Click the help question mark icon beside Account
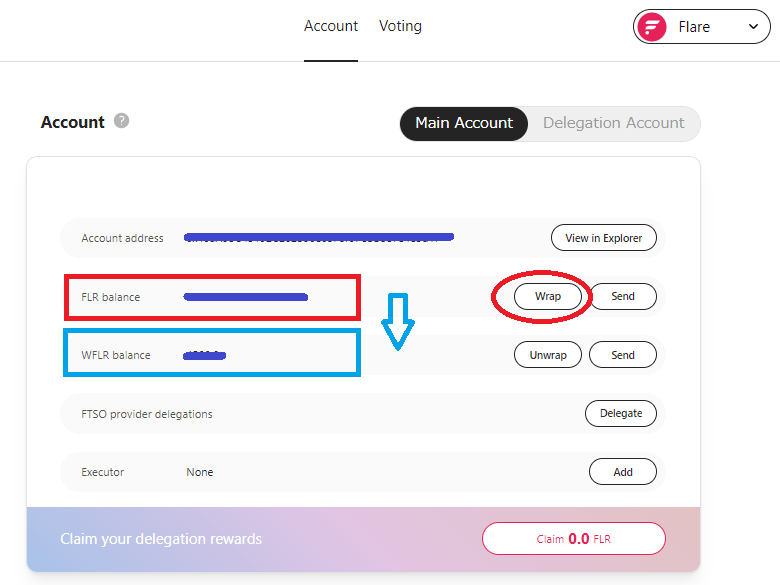The image size is (780, 585). (x=121, y=121)
